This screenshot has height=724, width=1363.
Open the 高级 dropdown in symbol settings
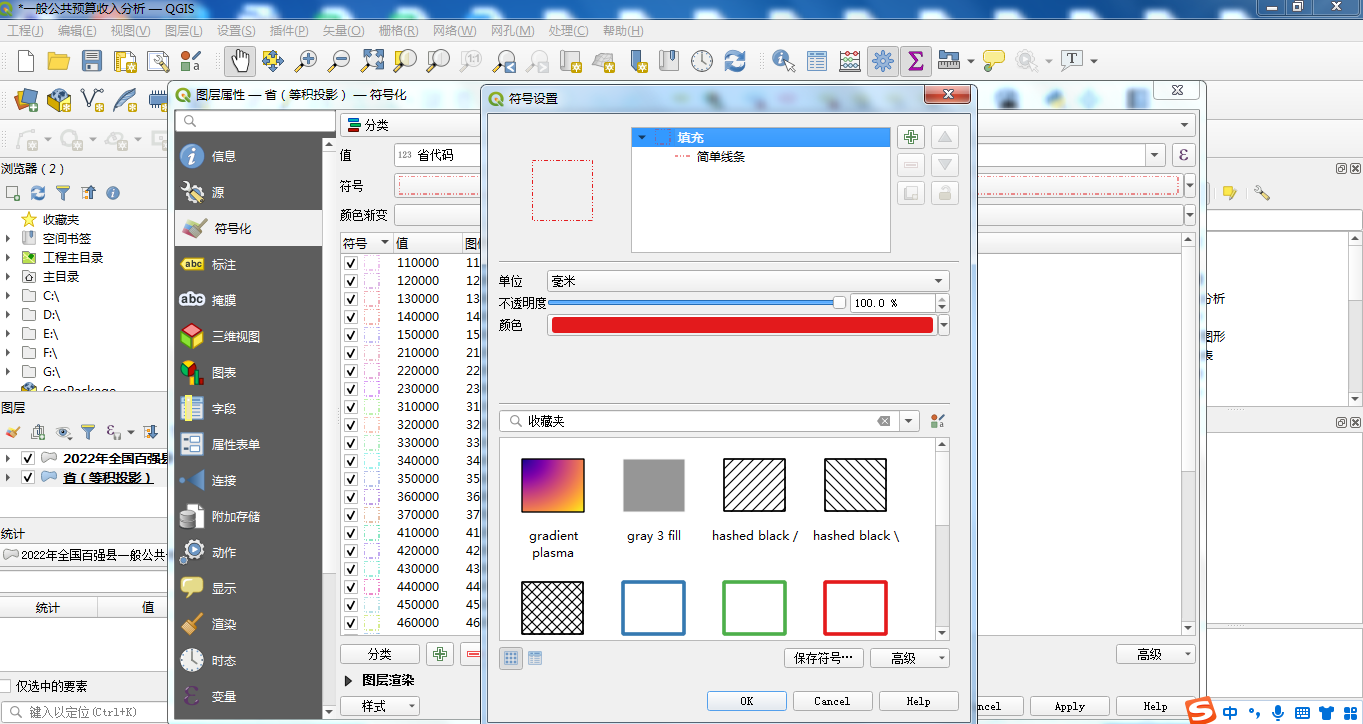pyautogui.click(x=909, y=658)
